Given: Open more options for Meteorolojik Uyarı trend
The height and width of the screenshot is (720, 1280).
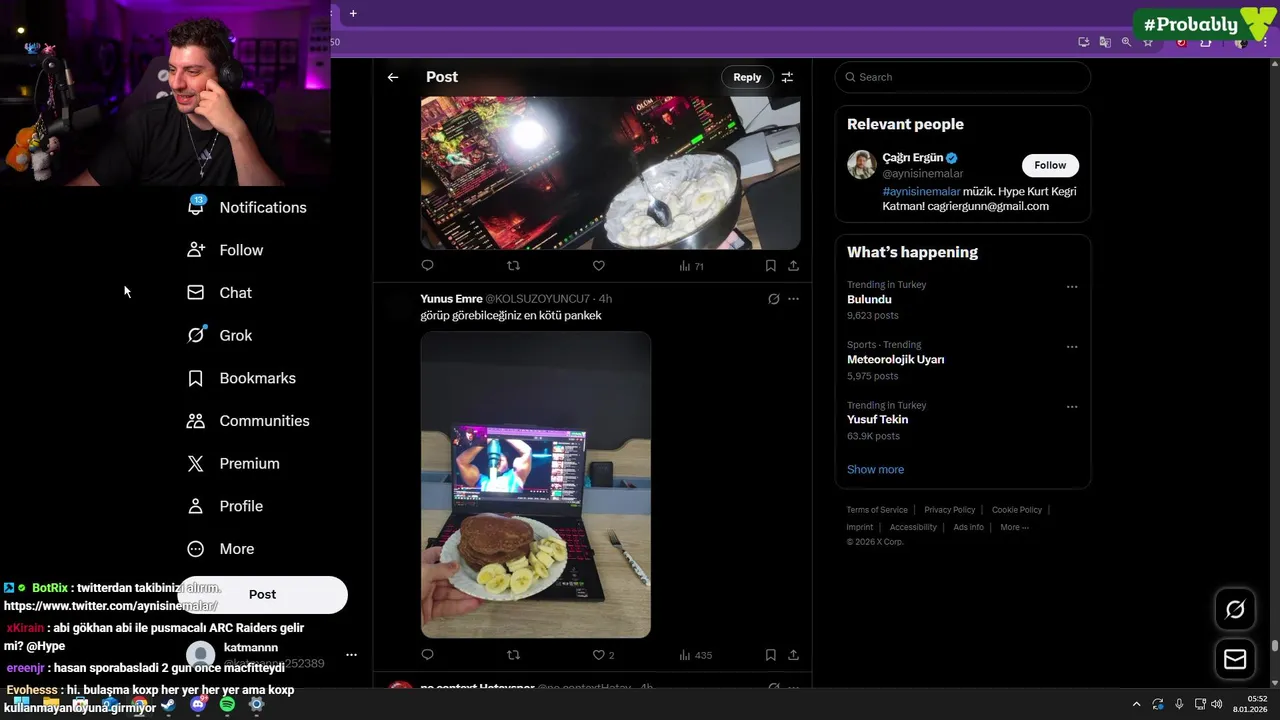Looking at the screenshot, I should 1072,347.
